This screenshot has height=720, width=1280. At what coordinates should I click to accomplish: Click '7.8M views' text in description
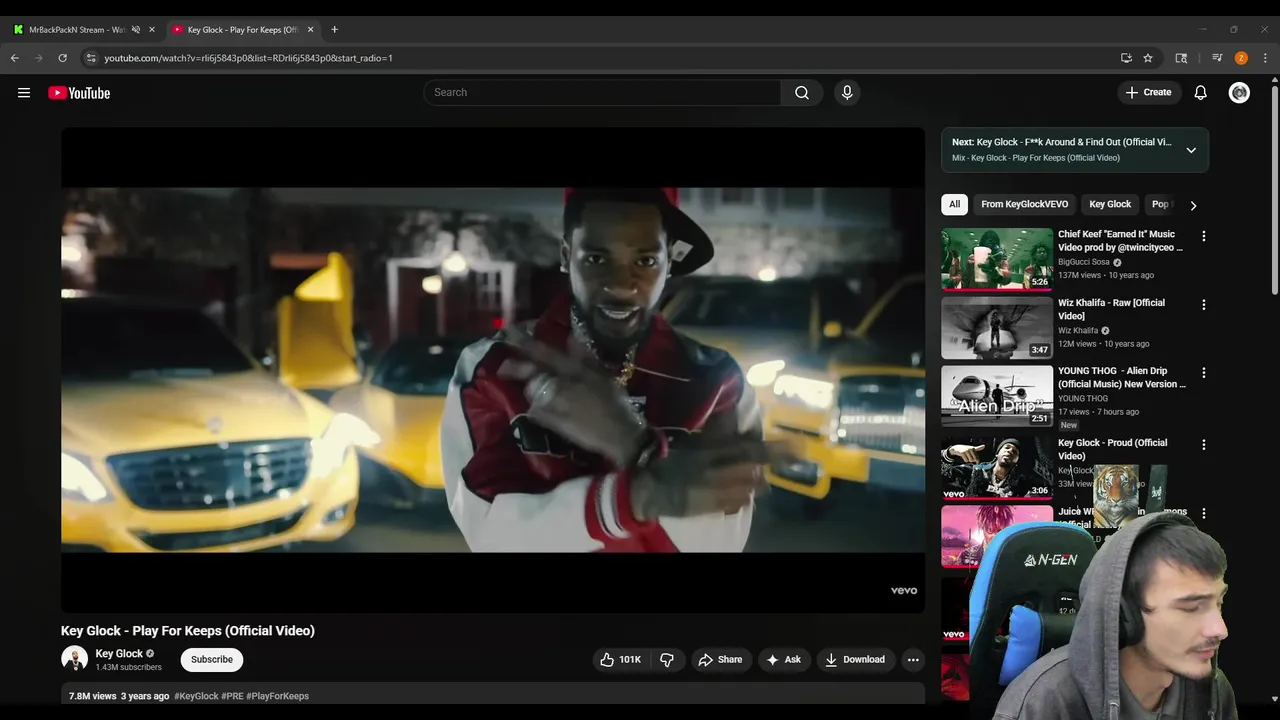[x=93, y=696]
